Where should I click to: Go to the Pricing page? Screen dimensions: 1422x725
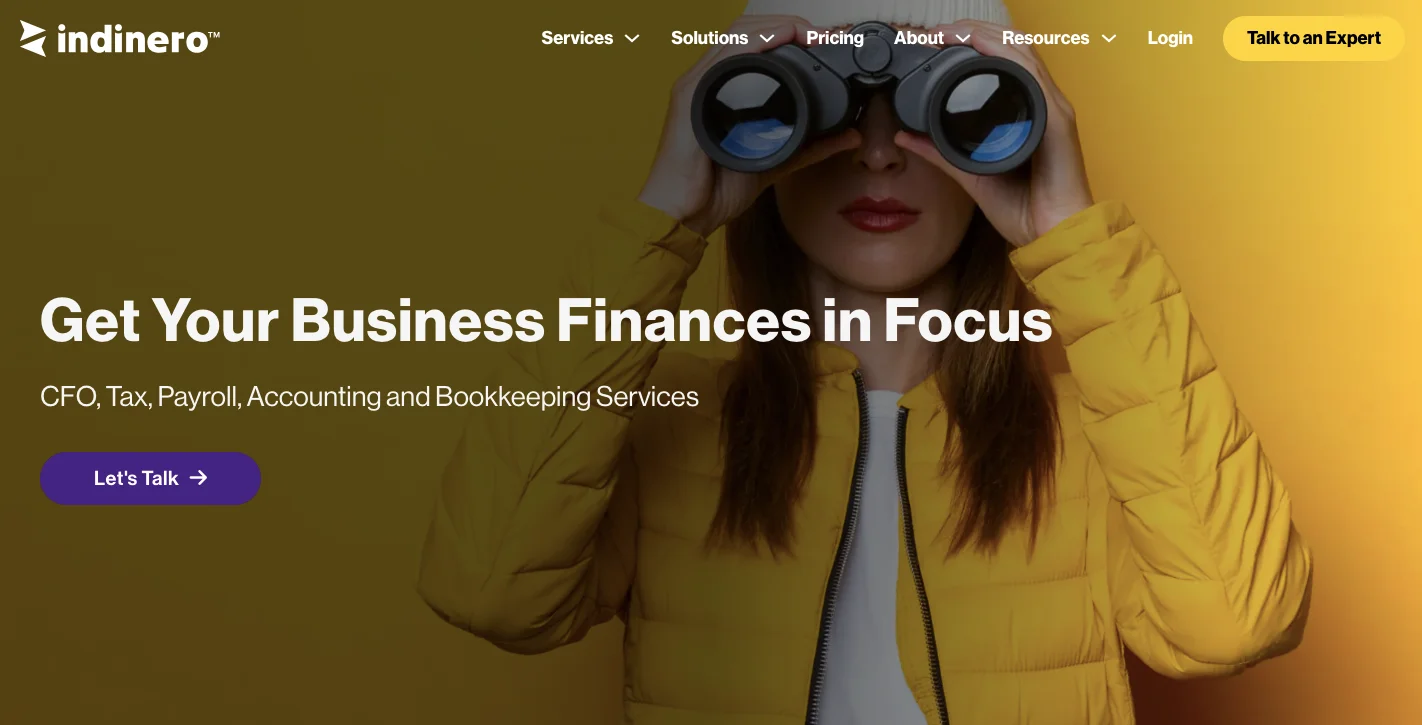pos(835,38)
